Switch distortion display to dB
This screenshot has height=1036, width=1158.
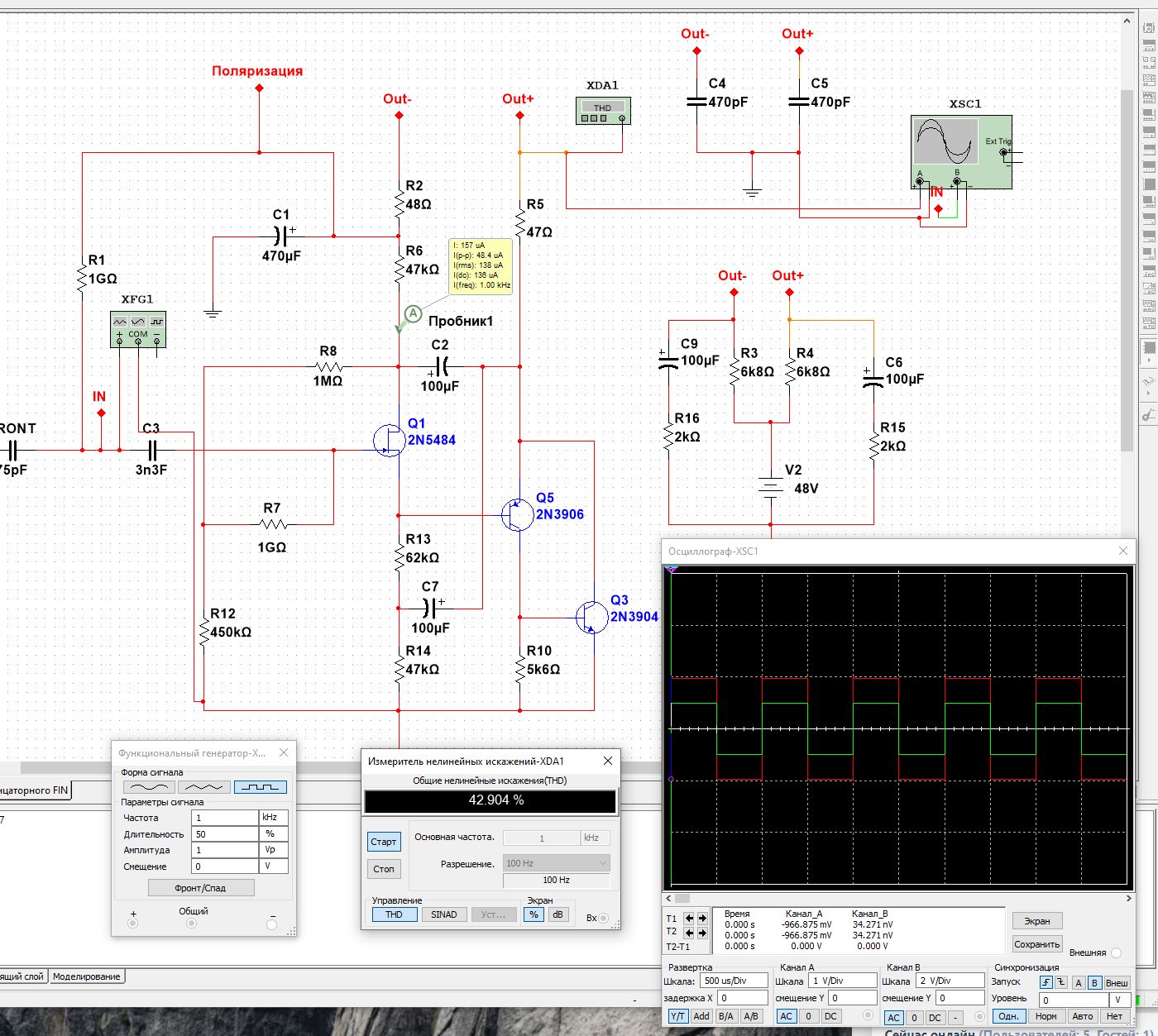[557, 914]
